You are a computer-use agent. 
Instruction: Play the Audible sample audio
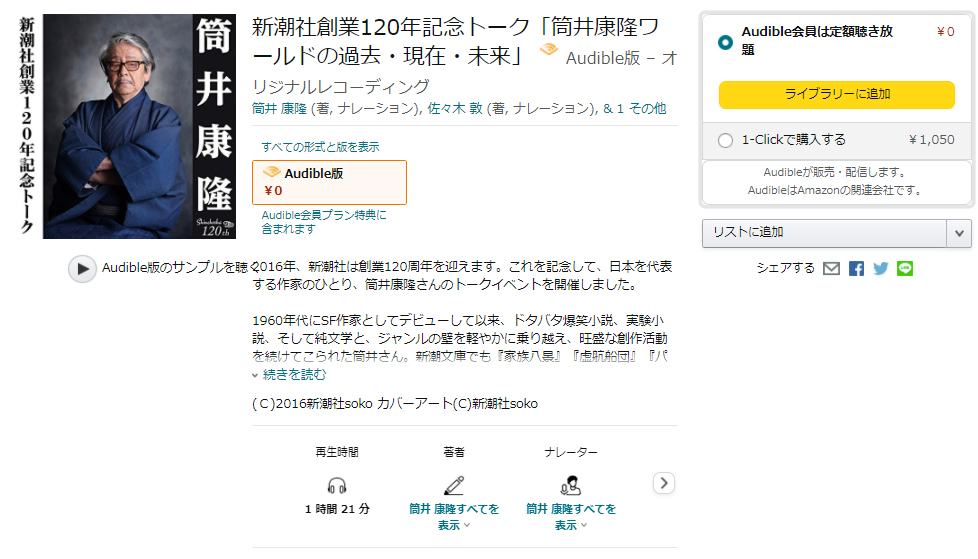click(x=82, y=269)
